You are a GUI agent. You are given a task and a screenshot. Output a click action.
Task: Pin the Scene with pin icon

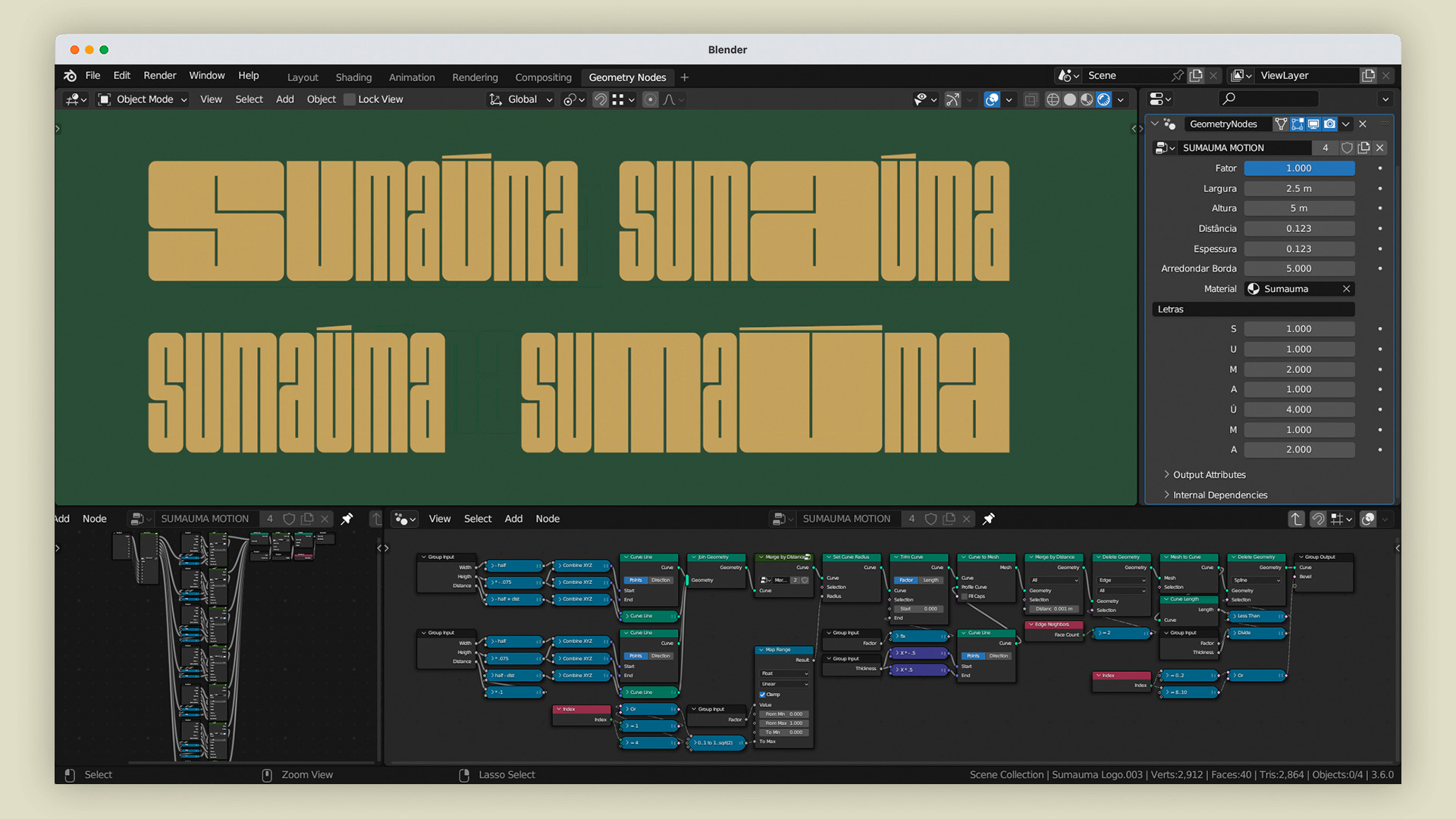click(1177, 76)
